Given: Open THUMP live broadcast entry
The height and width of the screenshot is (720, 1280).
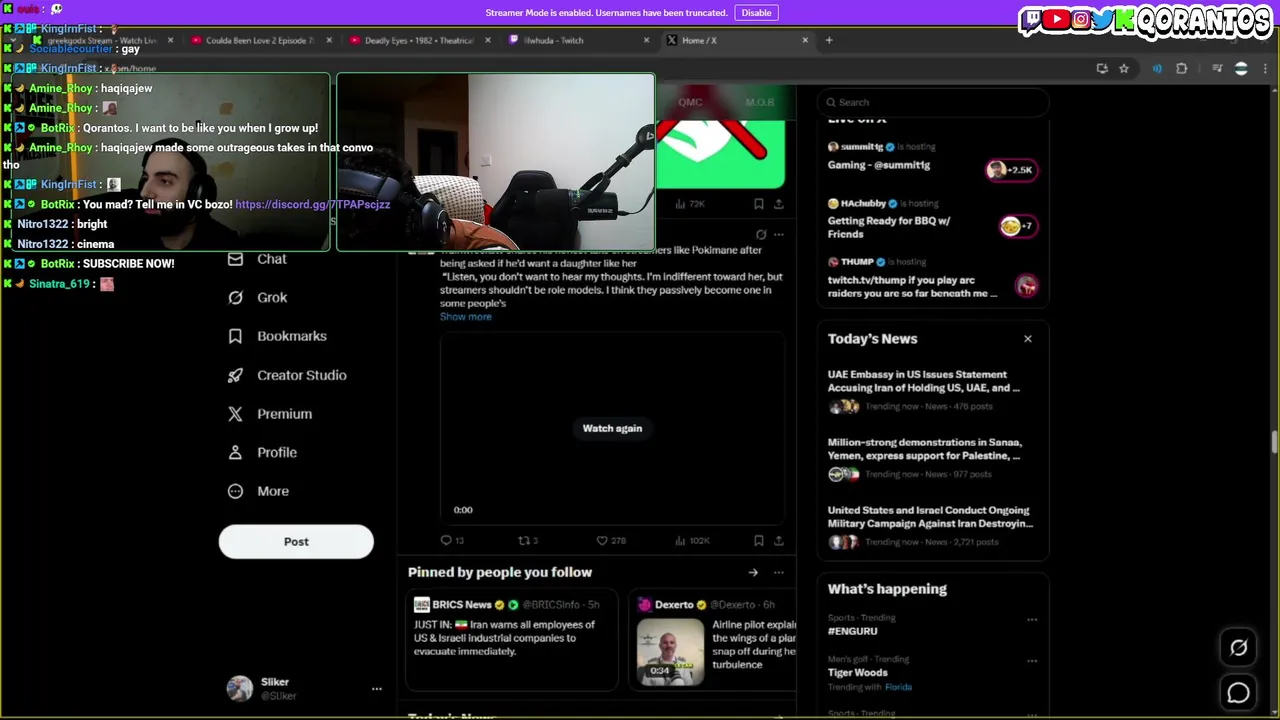Looking at the screenshot, I should (932, 279).
